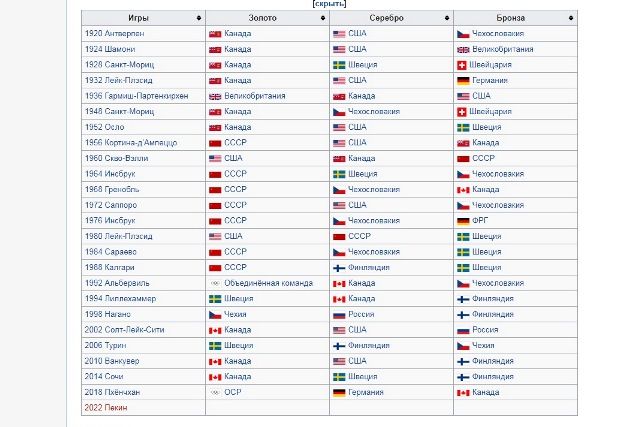Screen dimensions: 640x427
Task: Click the Germany flag in the 2018 silver cell
Action: point(339,392)
